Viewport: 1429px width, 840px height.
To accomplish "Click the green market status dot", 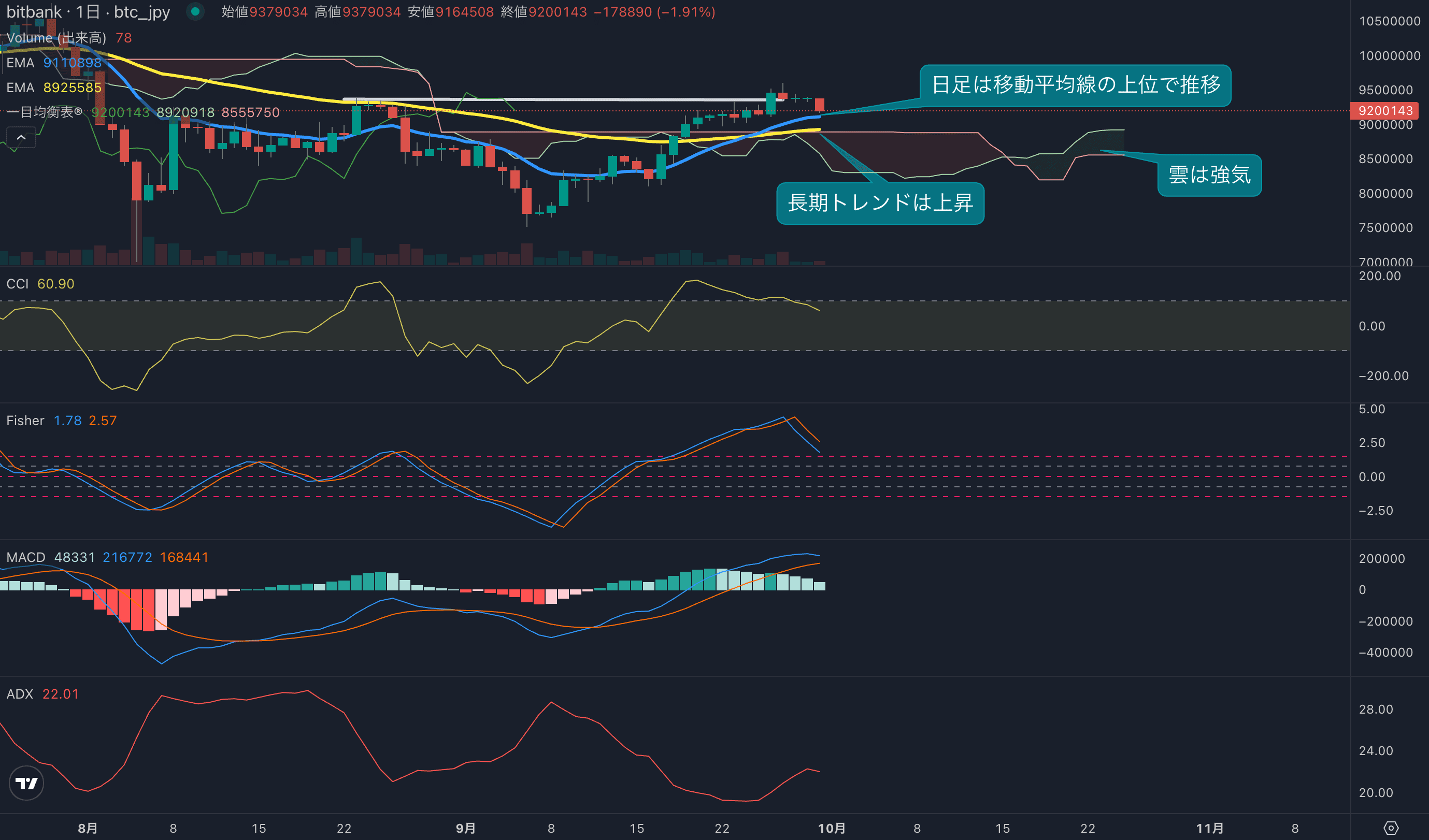I will (x=195, y=11).
